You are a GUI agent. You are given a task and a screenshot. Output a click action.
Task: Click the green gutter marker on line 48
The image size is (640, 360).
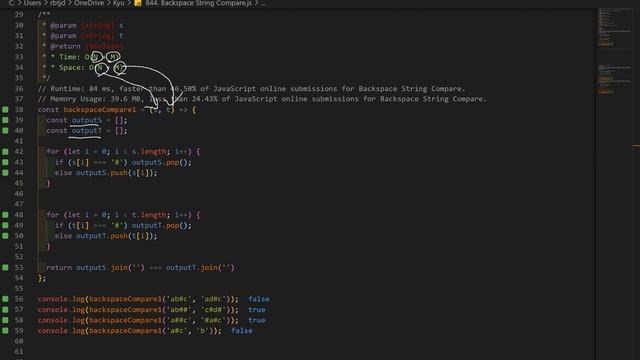click(5, 215)
